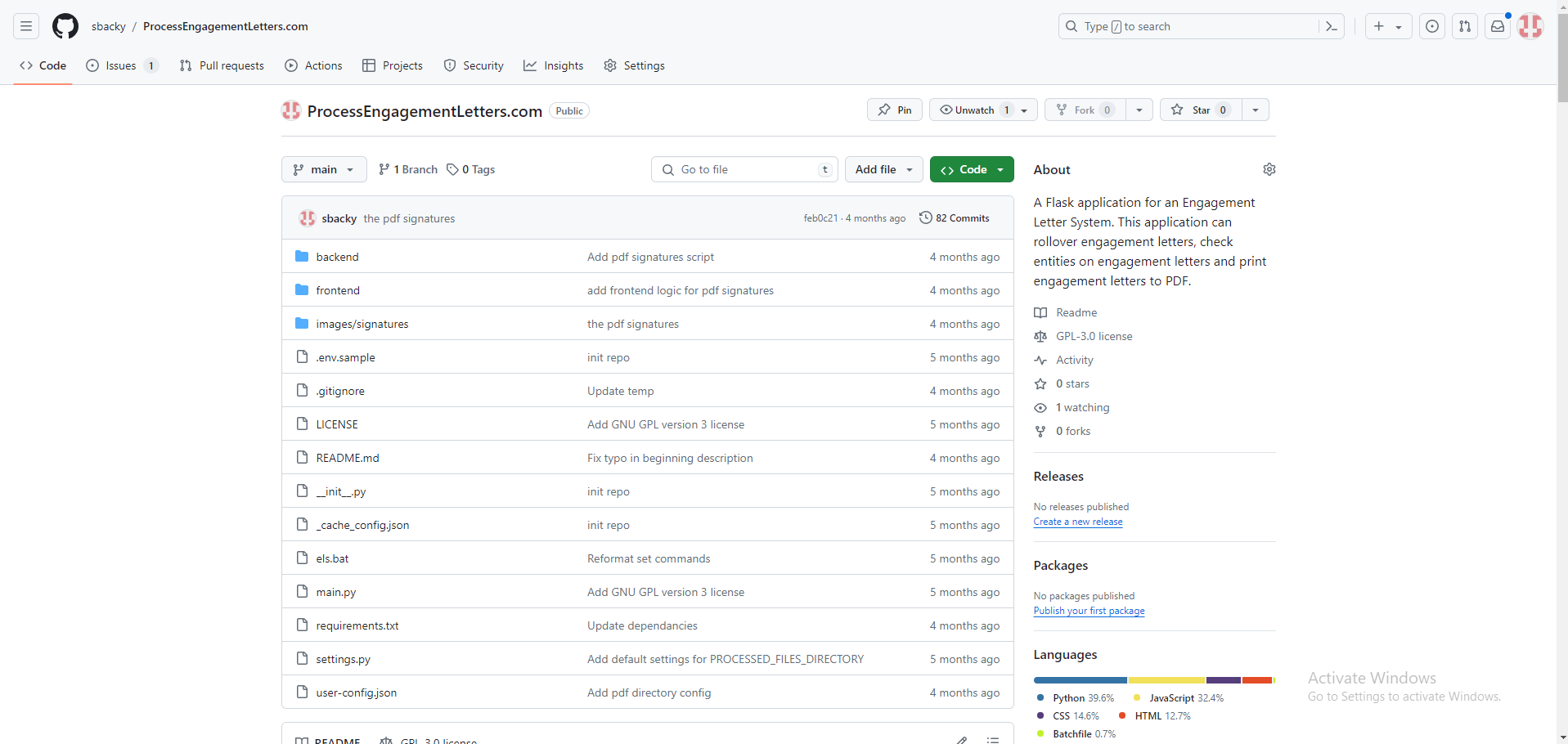Pin this repository
The image size is (1568, 744).
point(895,110)
